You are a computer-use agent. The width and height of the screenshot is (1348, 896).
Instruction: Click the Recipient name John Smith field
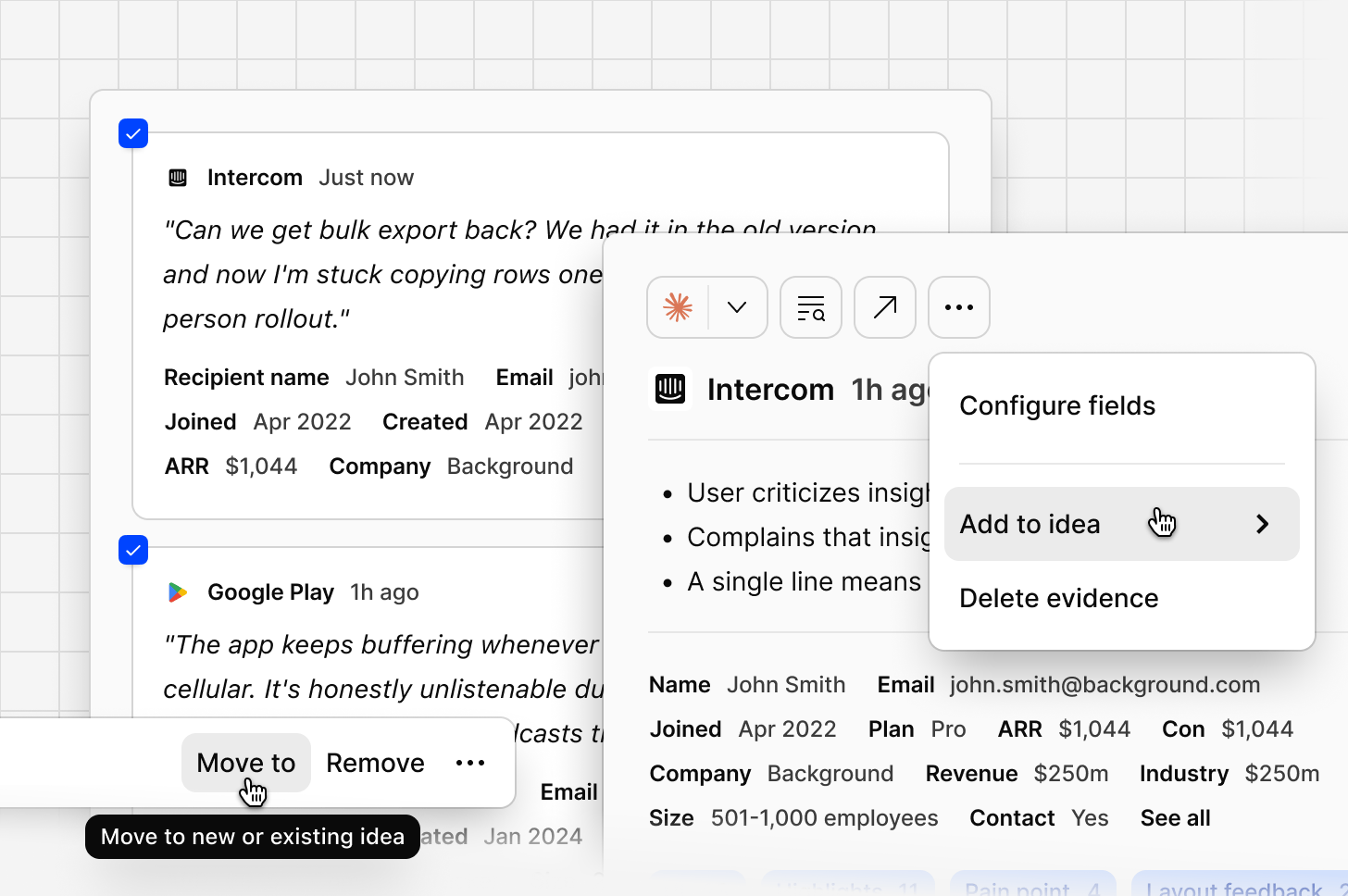coord(314,378)
